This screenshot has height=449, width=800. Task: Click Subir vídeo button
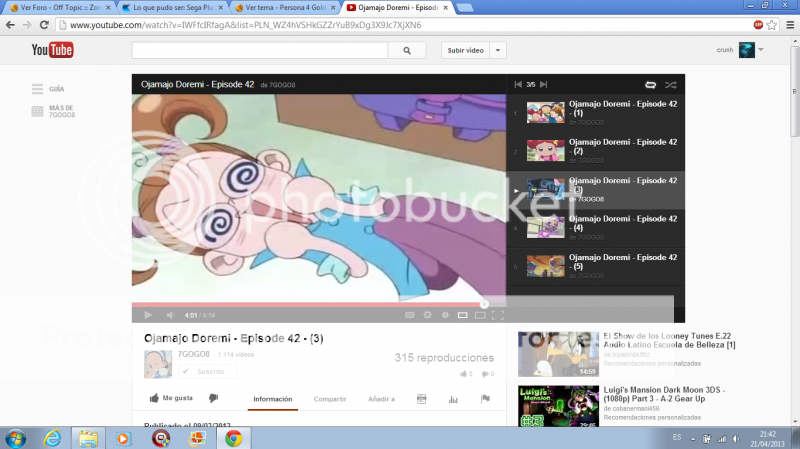click(x=465, y=51)
